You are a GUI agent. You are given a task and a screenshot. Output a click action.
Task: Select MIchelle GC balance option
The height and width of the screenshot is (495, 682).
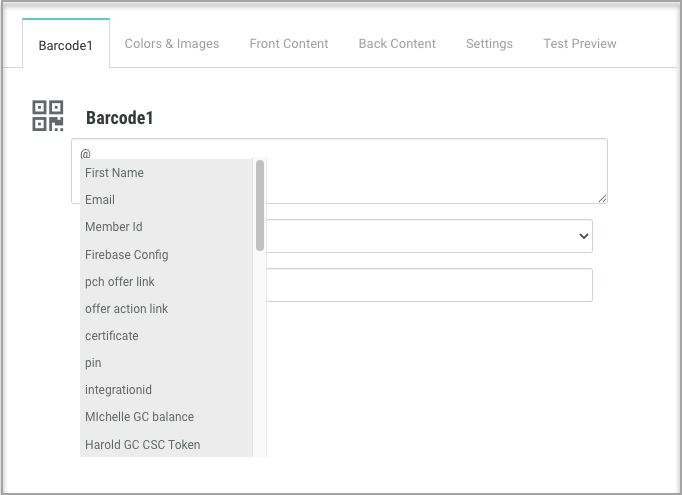(x=139, y=417)
